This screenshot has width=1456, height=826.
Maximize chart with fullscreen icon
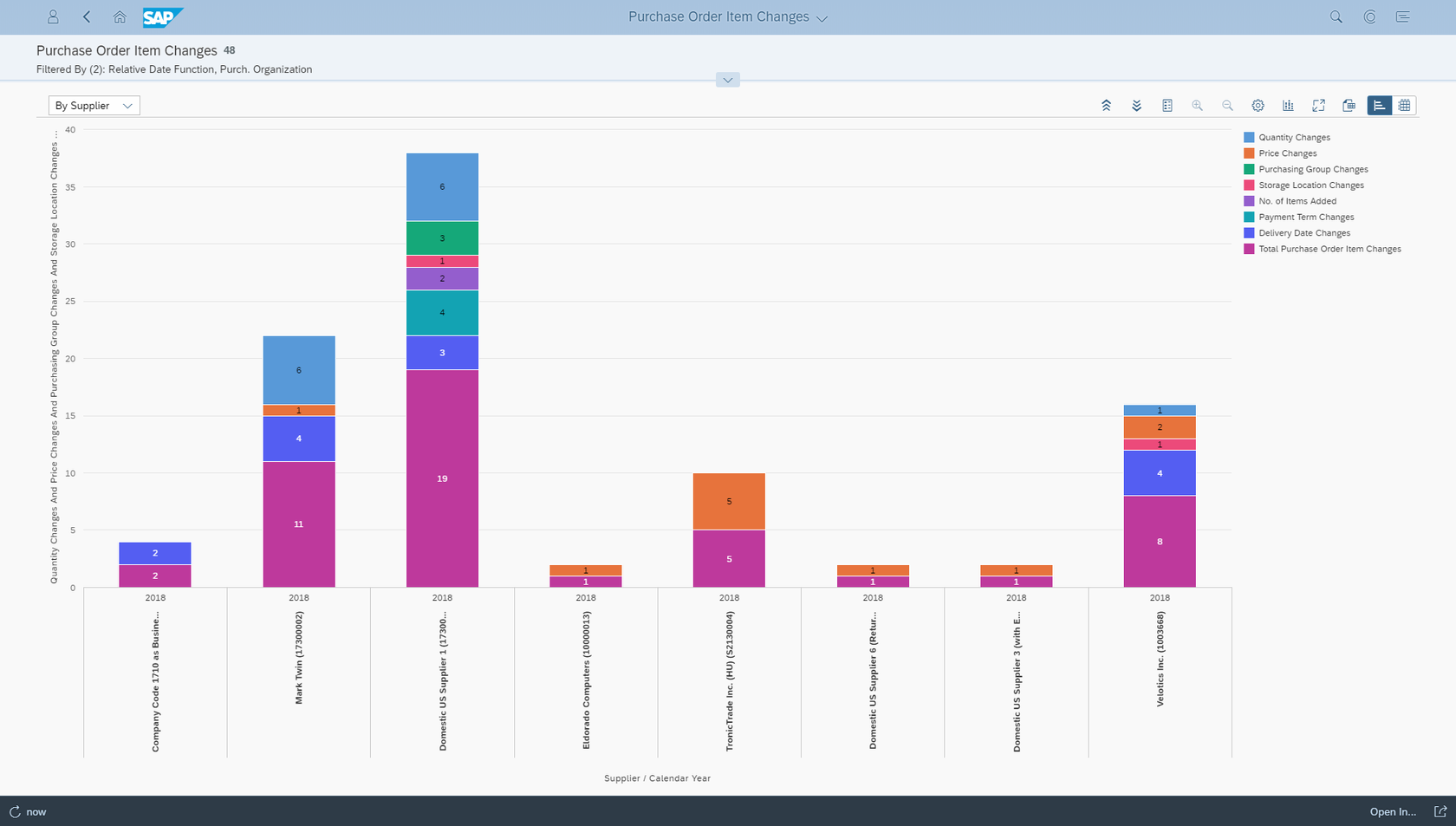pos(1318,106)
